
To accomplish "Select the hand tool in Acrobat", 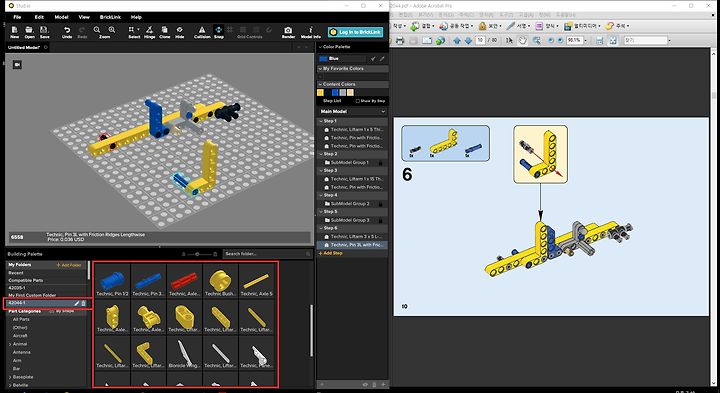I will (x=522, y=40).
